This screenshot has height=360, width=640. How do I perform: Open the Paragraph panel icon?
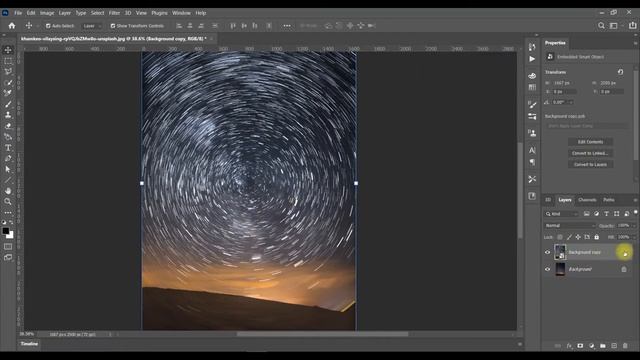[x=532, y=162]
